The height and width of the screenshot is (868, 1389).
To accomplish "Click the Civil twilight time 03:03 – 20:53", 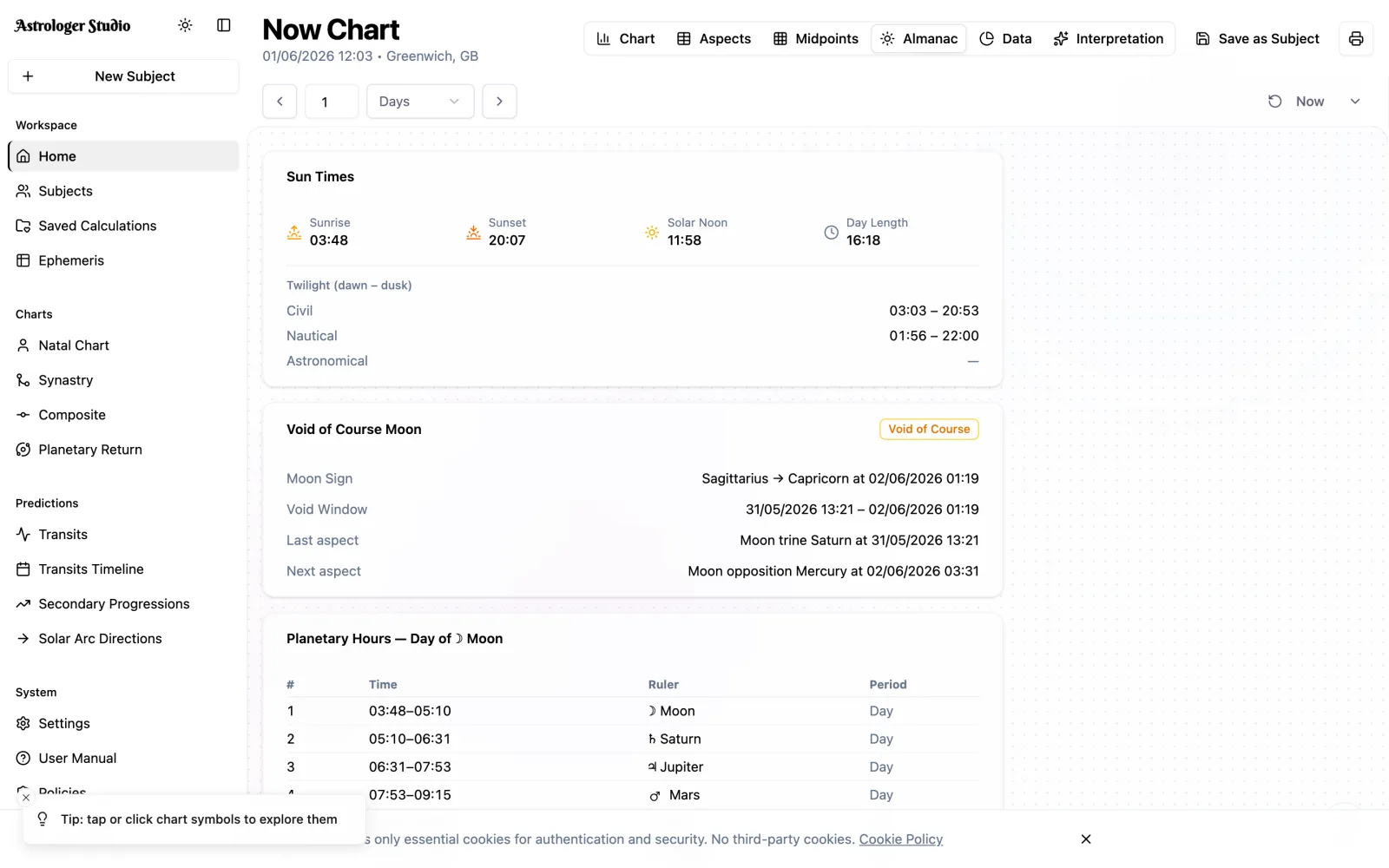I will click(x=934, y=311).
